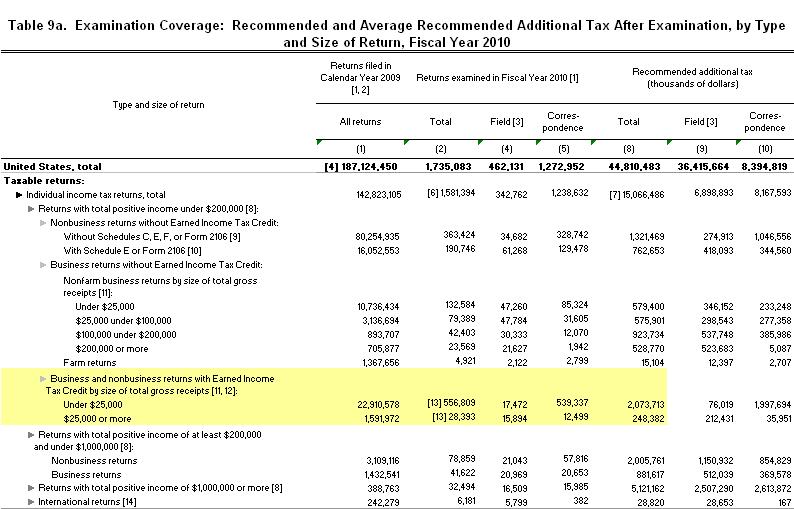Expand Returns of $1,000,000 or more arrow

[x=31, y=486]
